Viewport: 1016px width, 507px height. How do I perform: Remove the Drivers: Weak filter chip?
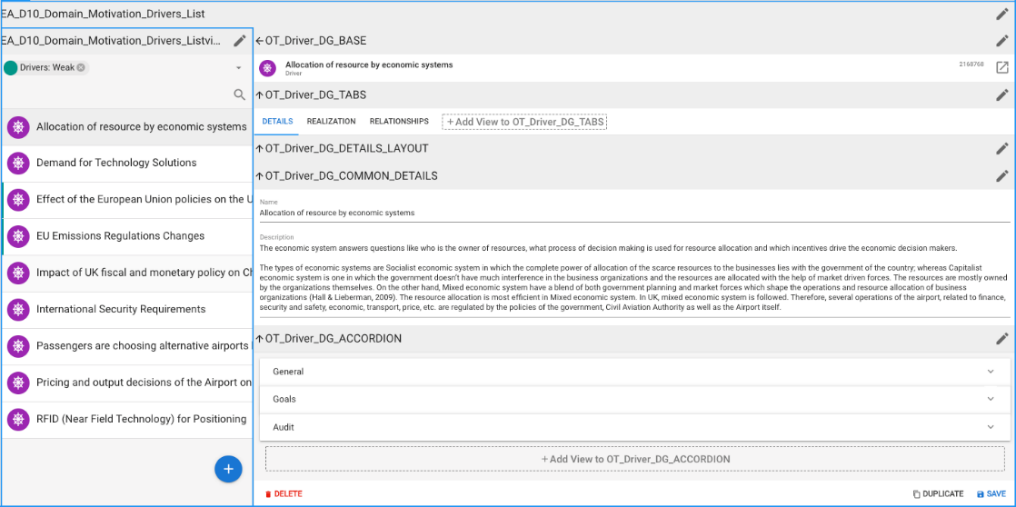click(x=81, y=67)
